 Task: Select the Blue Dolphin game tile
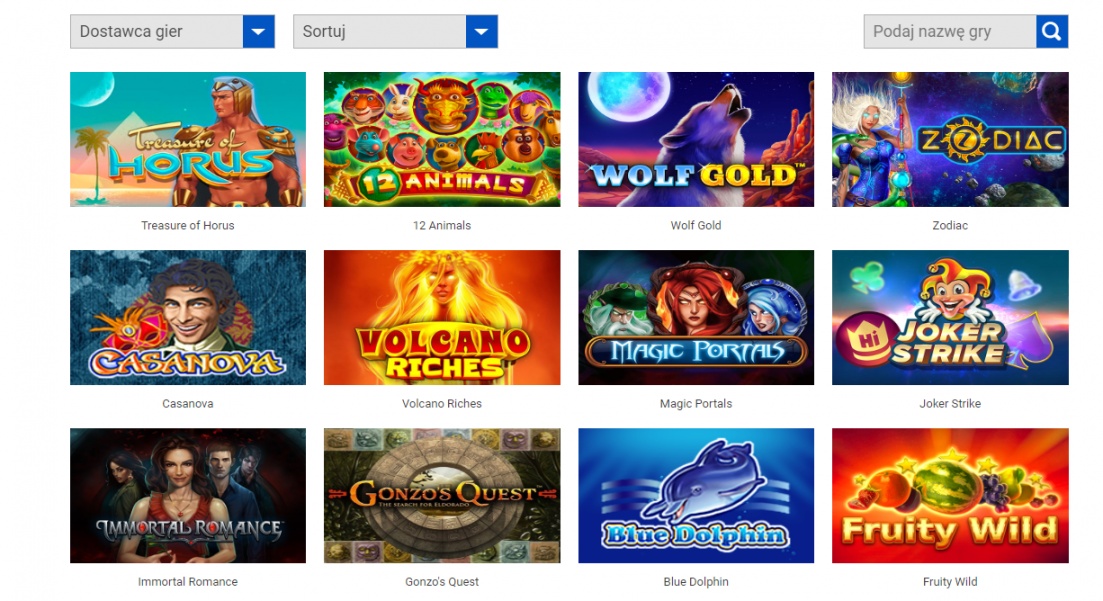point(696,495)
